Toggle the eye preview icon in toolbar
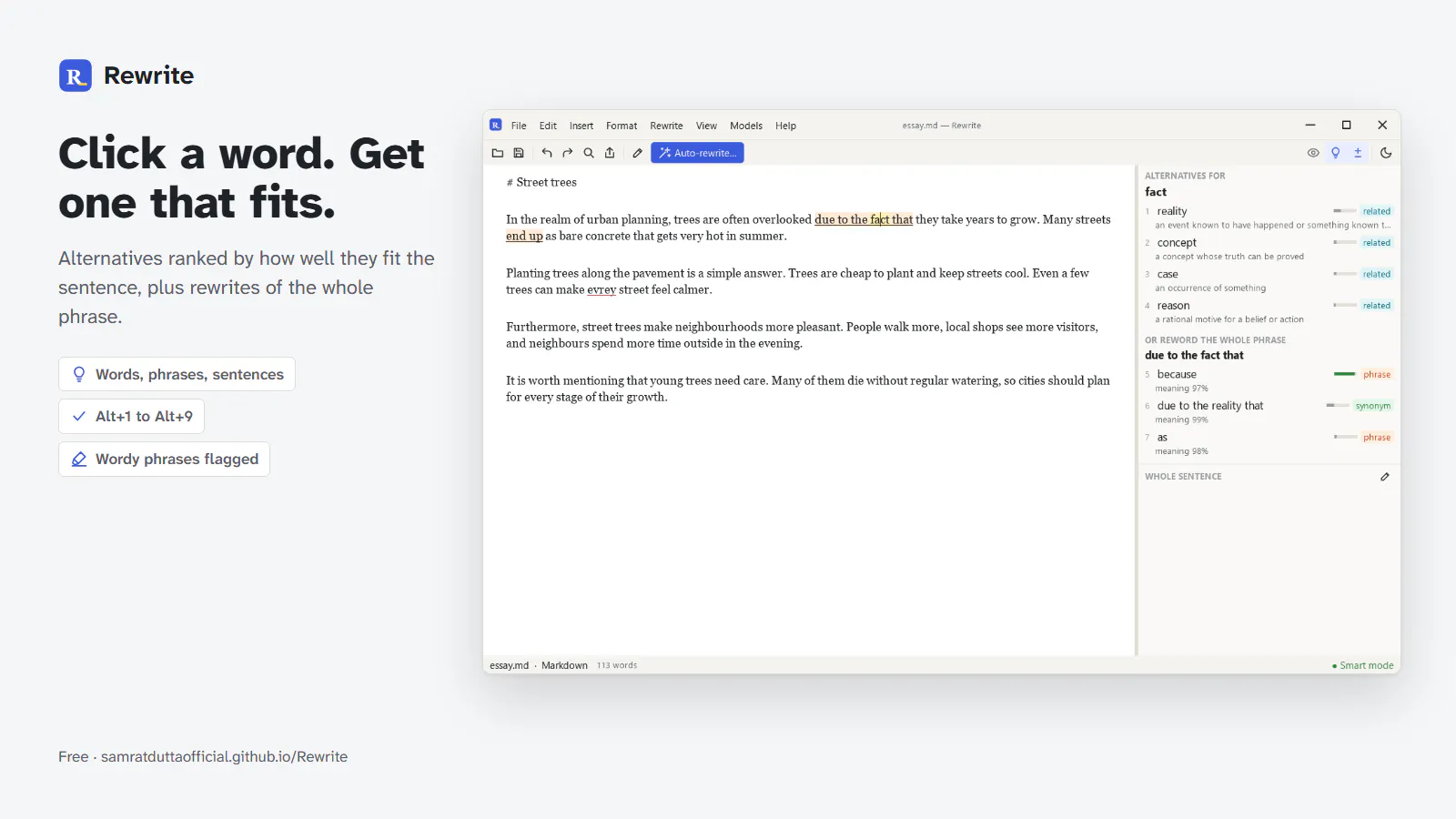 pos(1313,153)
